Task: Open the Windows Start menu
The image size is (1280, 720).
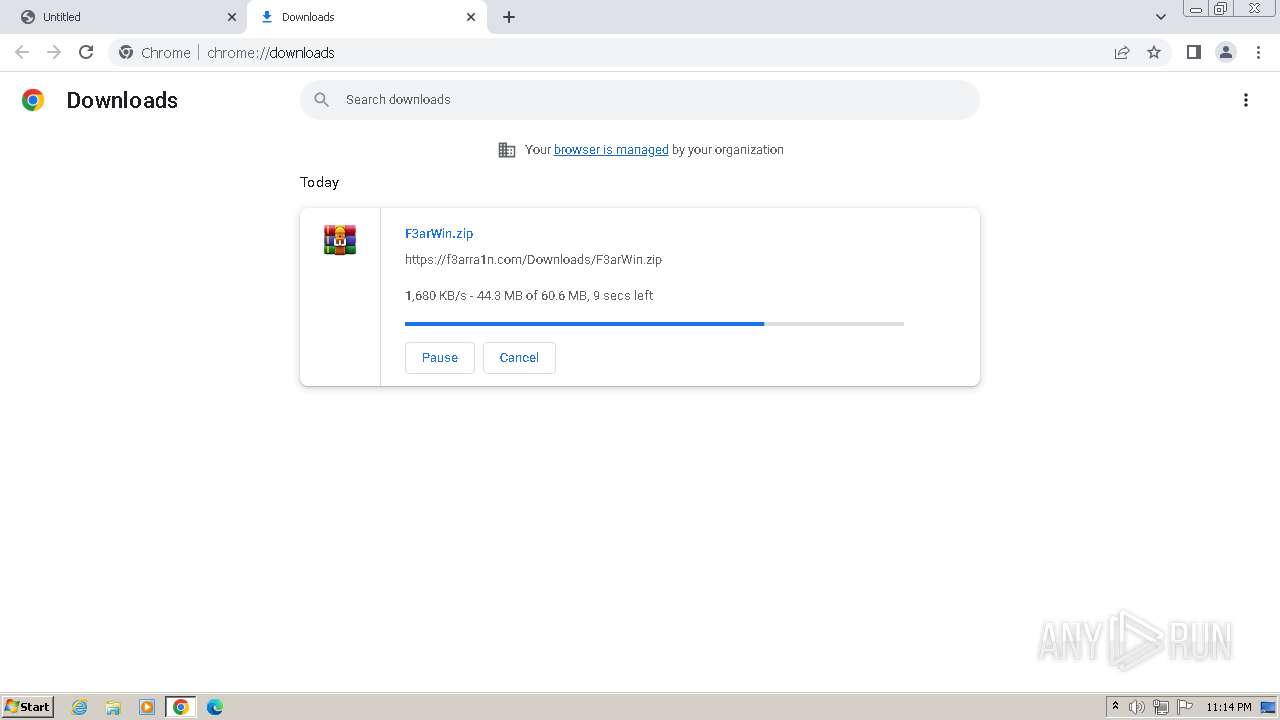Action: pyautogui.click(x=28, y=707)
